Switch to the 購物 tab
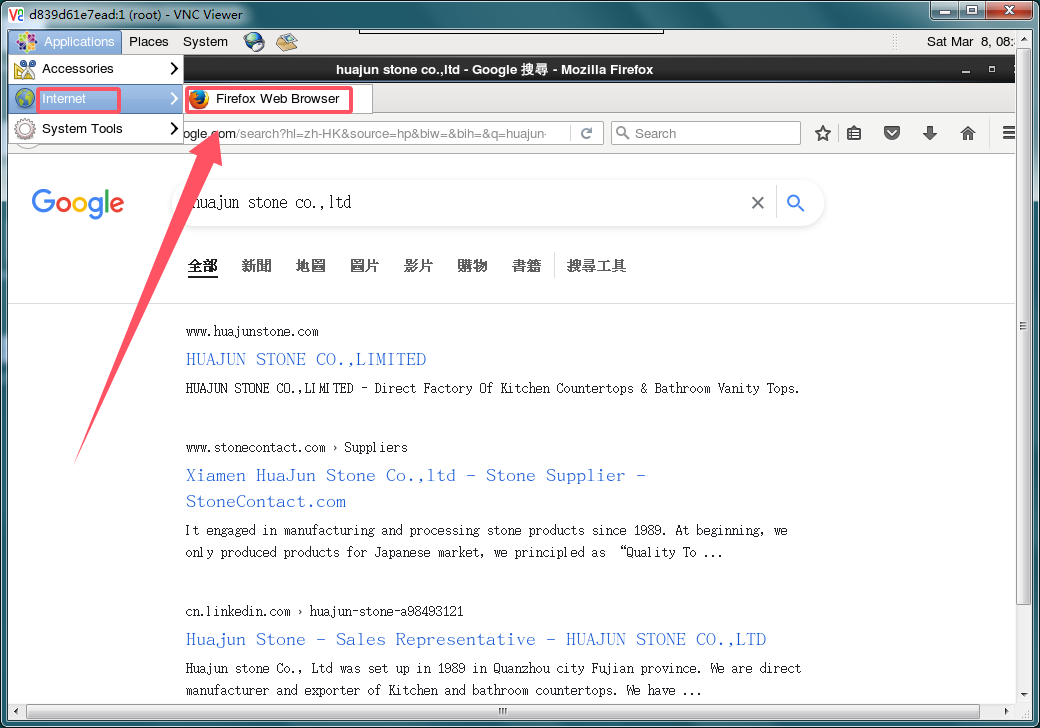Screen dimensions: 1040x728 pos(472,266)
